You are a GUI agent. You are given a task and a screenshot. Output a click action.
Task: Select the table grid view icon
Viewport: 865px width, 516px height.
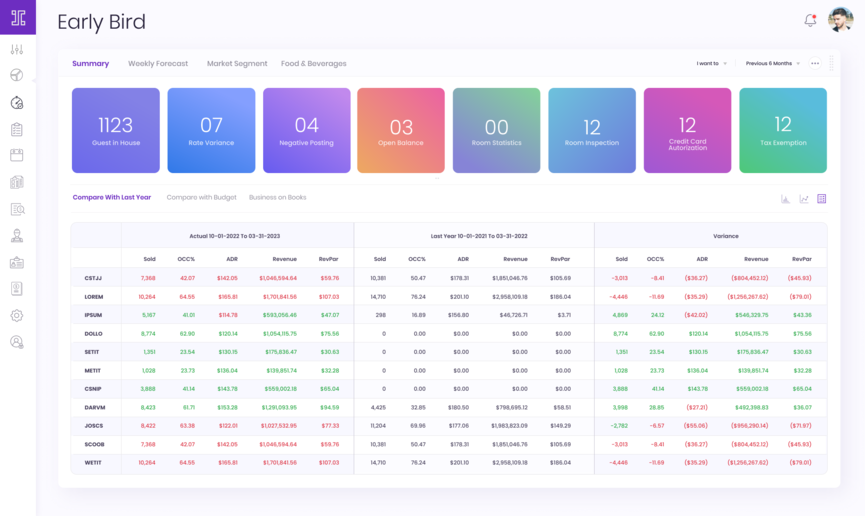(x=821, y=199)
